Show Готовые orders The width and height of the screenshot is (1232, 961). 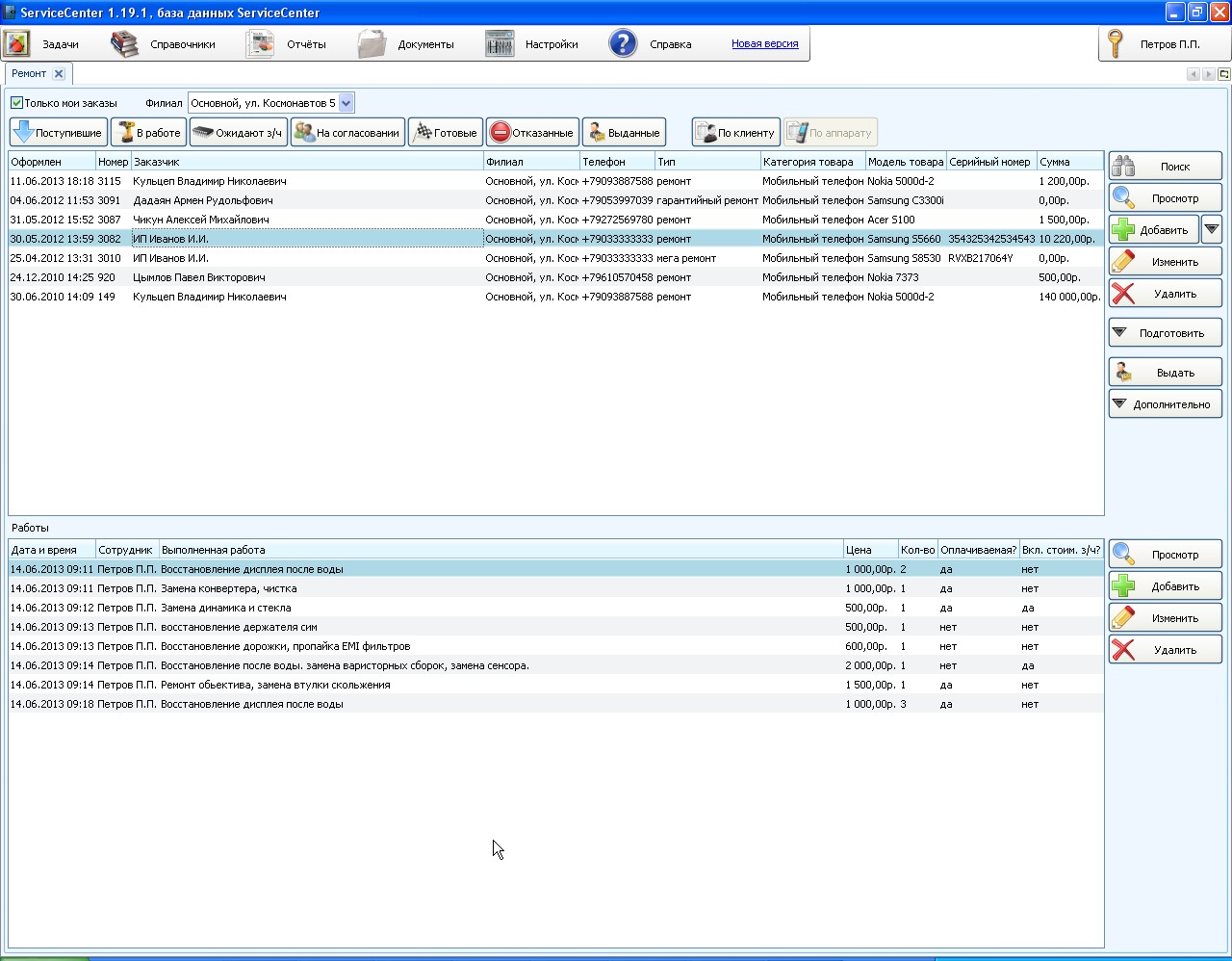pos(446,133)
